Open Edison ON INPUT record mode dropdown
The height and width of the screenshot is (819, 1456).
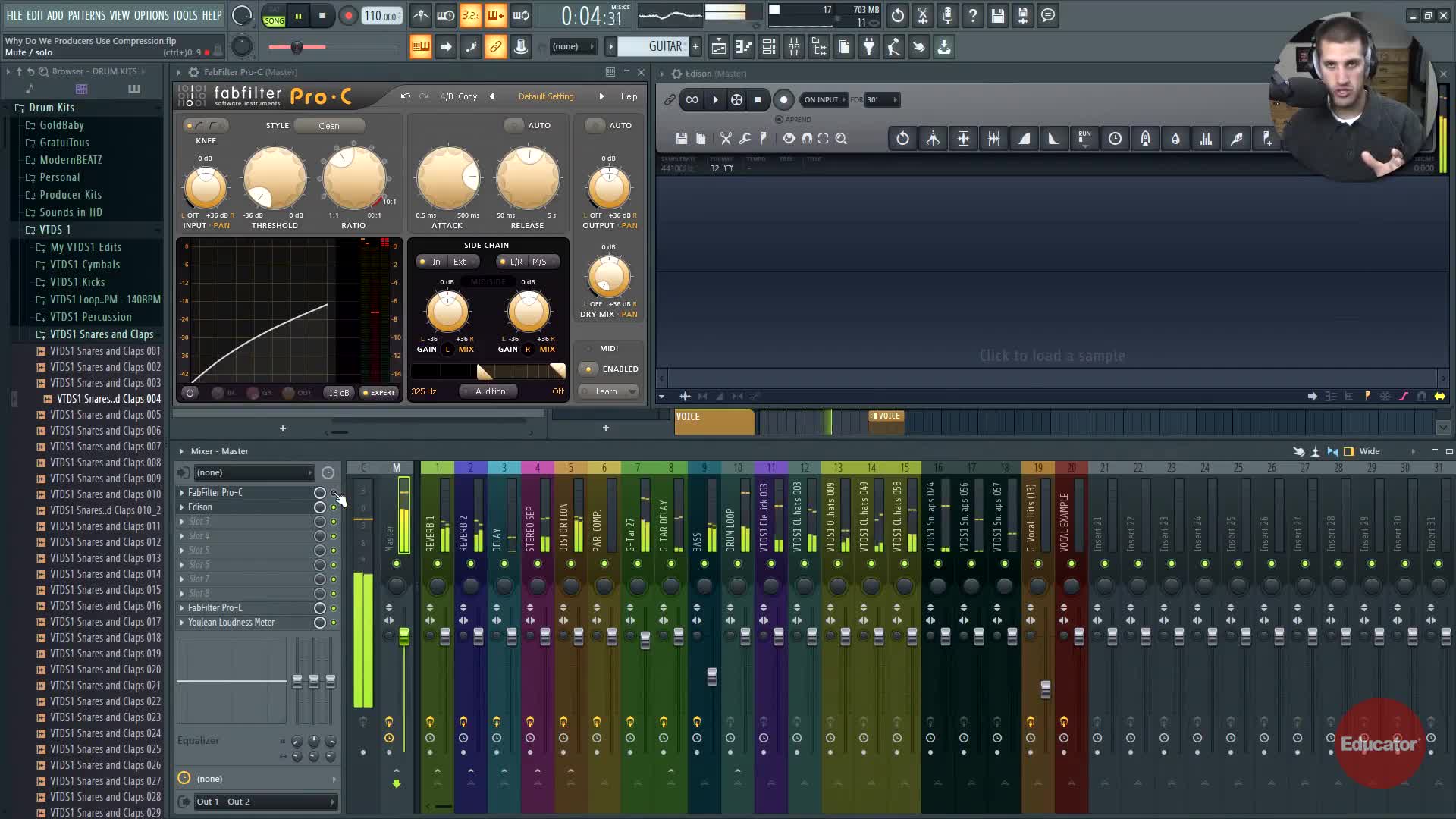pos(824,99)
